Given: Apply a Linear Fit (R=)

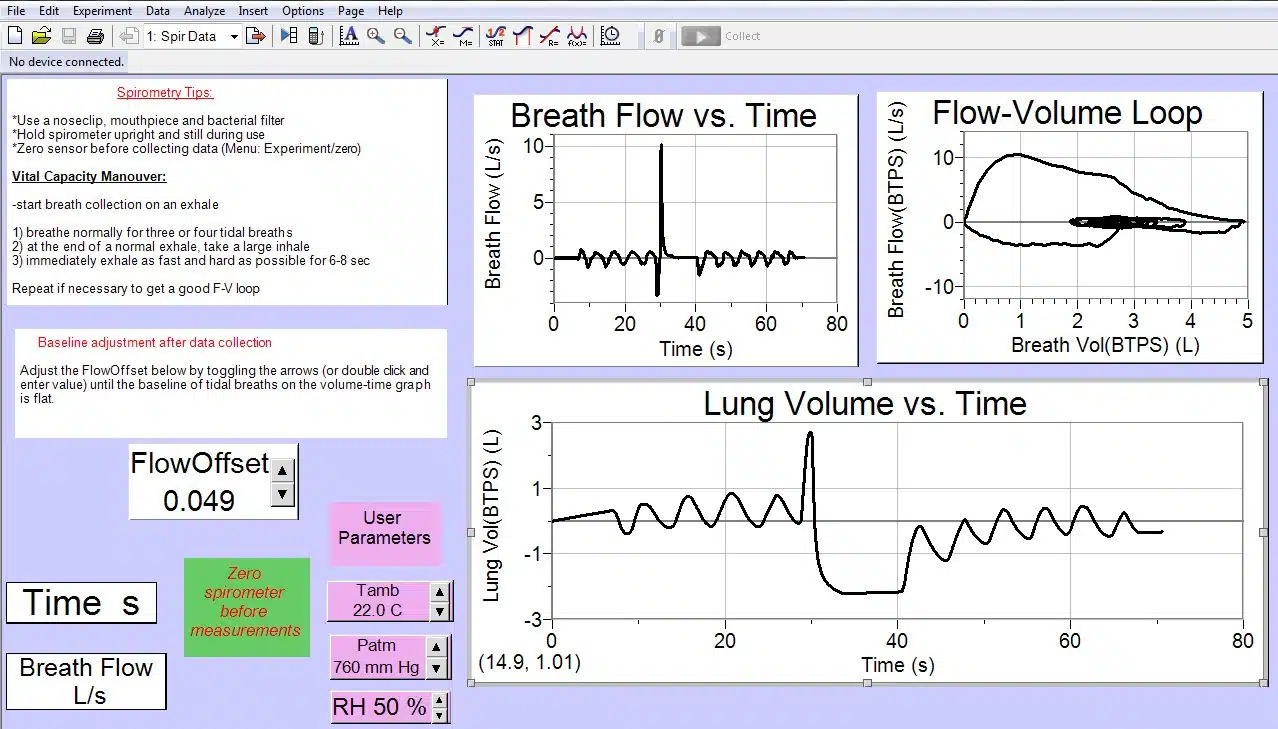Looking at the screenshot, I should point(549,35).
